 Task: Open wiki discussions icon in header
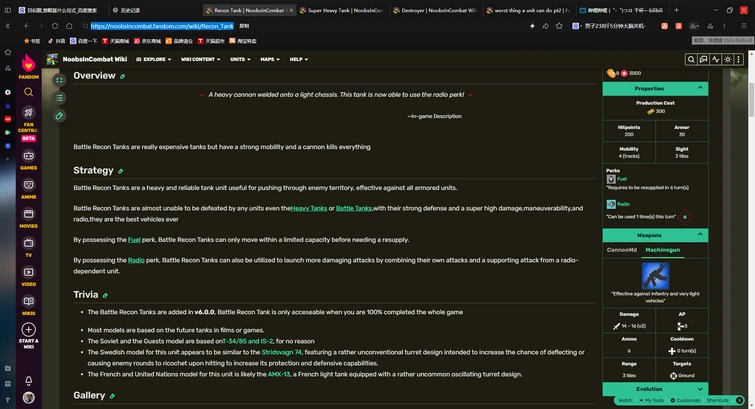click(703, 59)
